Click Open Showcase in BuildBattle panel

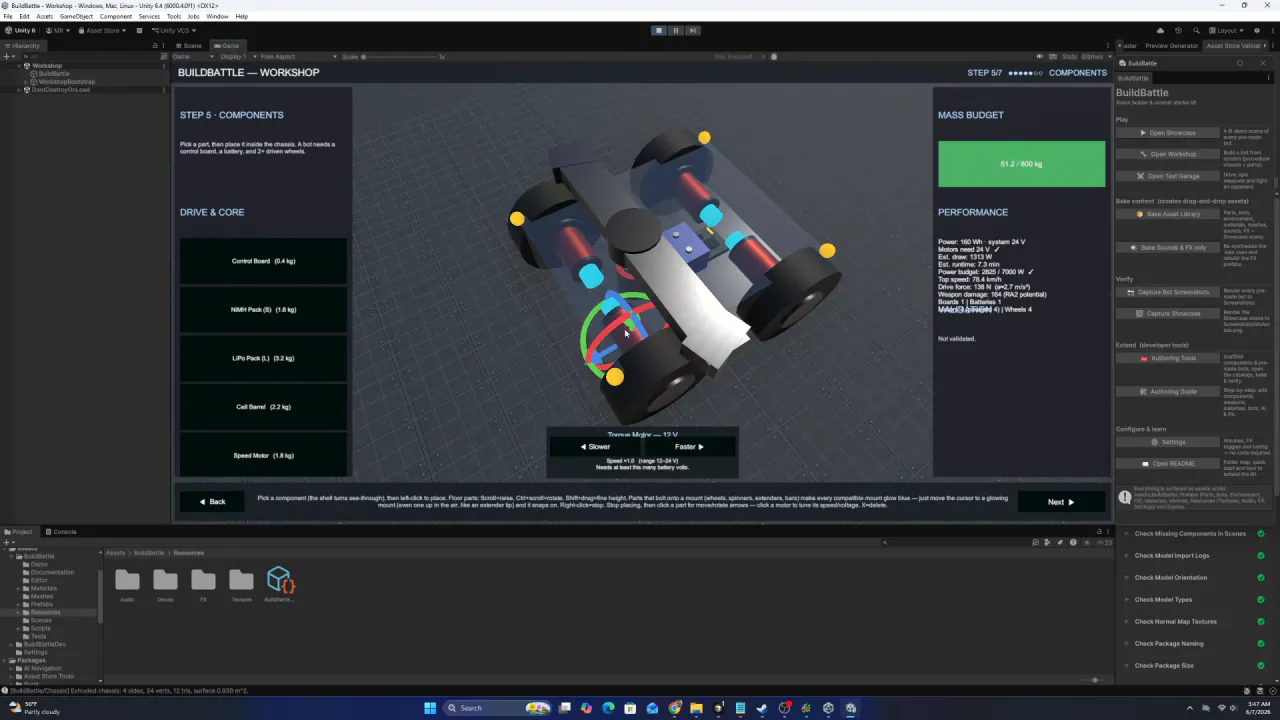[x=1168, y=133]
